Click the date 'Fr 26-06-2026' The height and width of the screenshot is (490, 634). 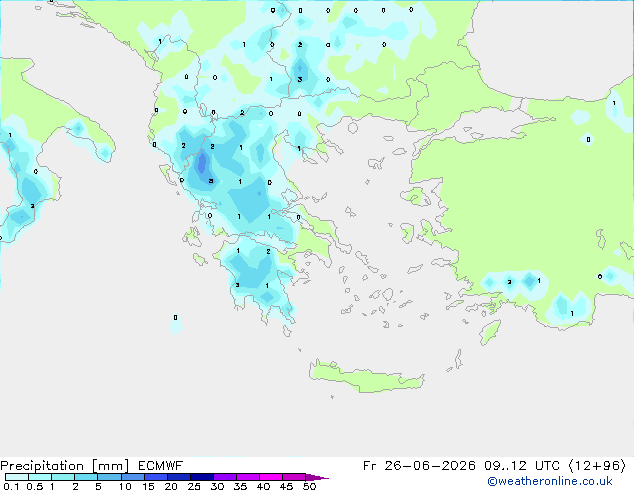tap(419, 466)
